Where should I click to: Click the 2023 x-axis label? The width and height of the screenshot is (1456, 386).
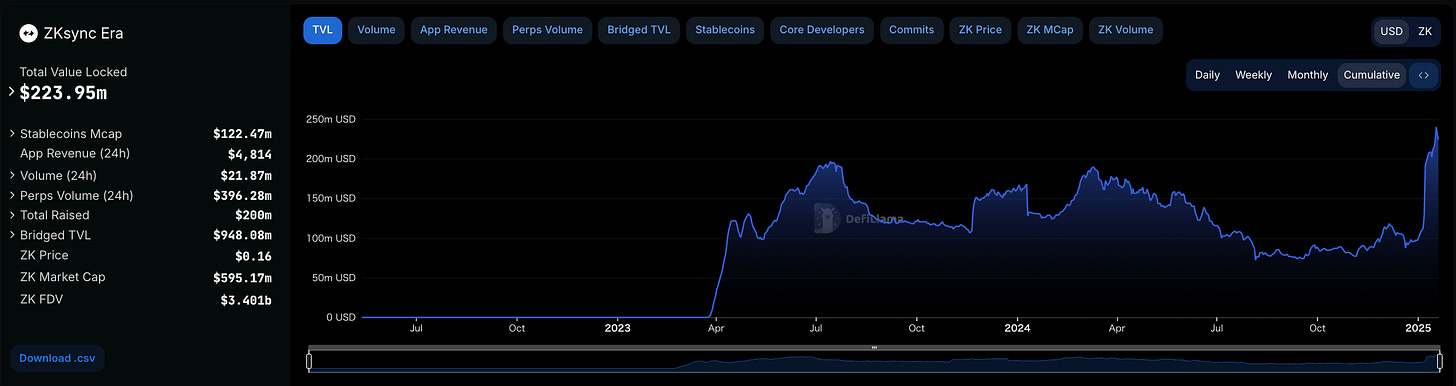tap(617, 327)
